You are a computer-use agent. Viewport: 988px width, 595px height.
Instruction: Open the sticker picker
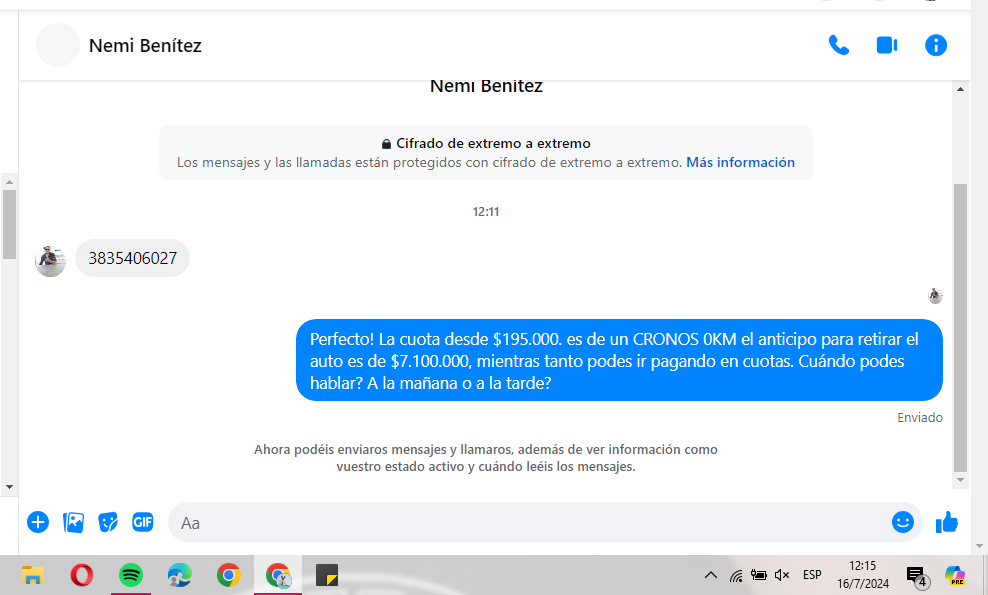[108, 522]
